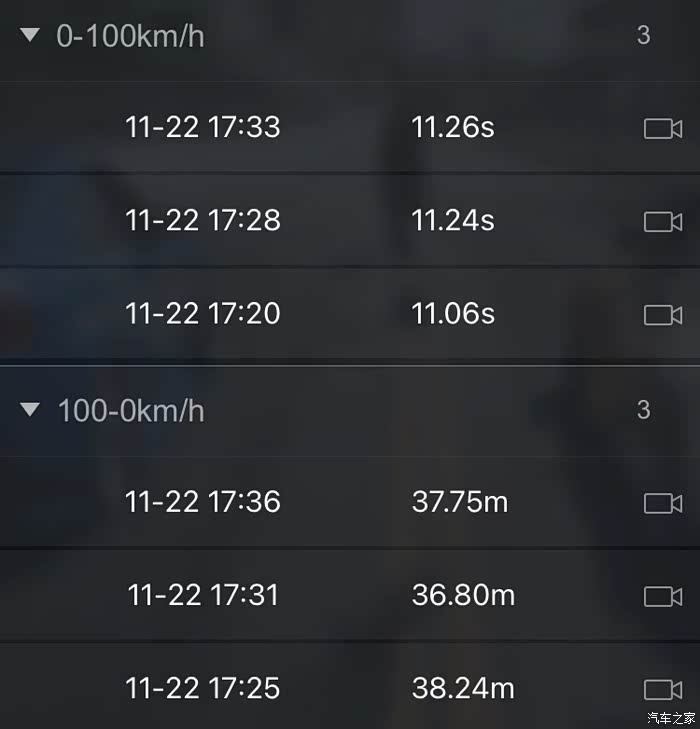Open camera icon for 11.06s result
The image size is (700, 729).
[662, 314]
